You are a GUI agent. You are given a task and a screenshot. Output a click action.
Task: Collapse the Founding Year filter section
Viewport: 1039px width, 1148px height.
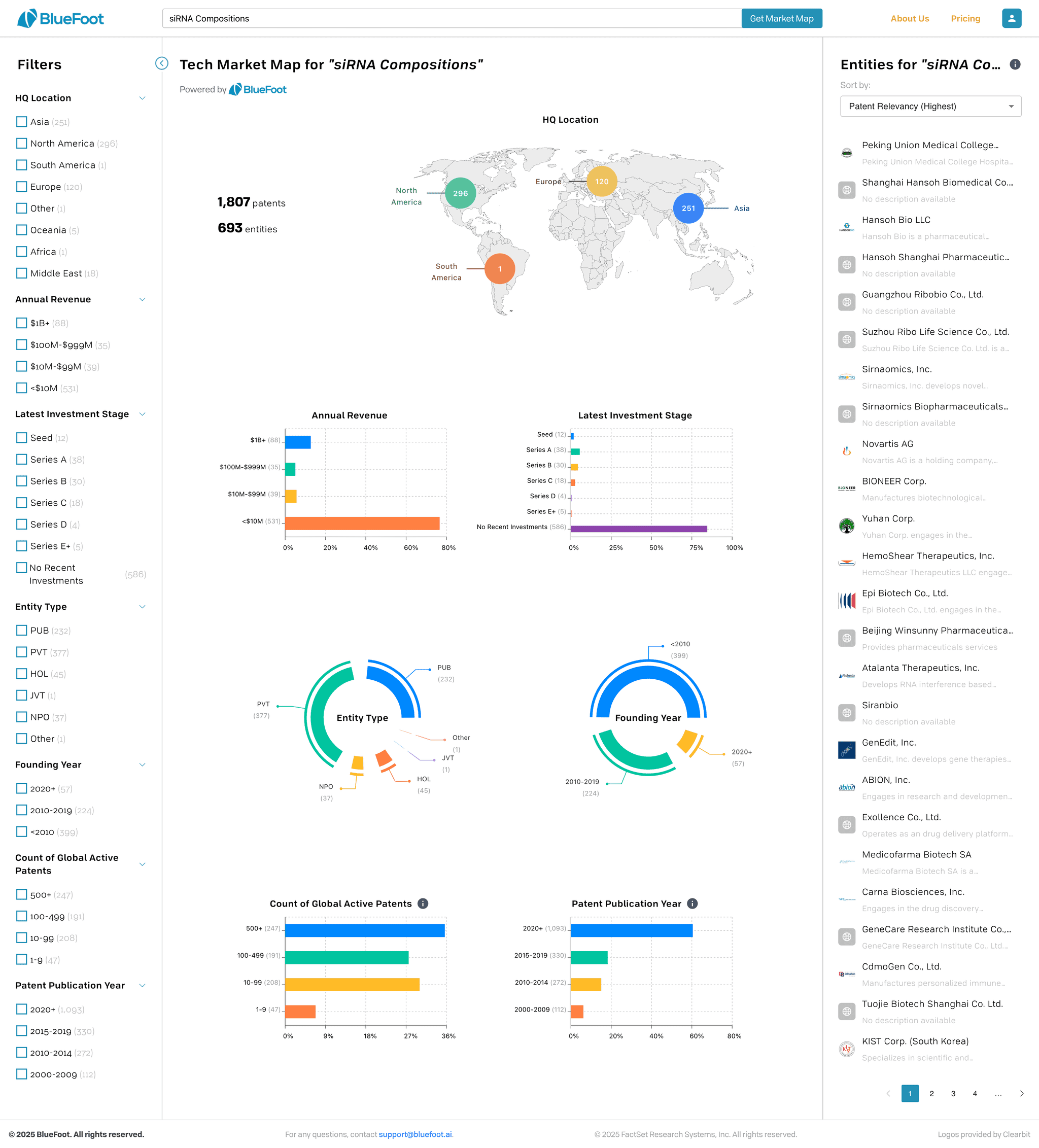click(x=143, y=765)
